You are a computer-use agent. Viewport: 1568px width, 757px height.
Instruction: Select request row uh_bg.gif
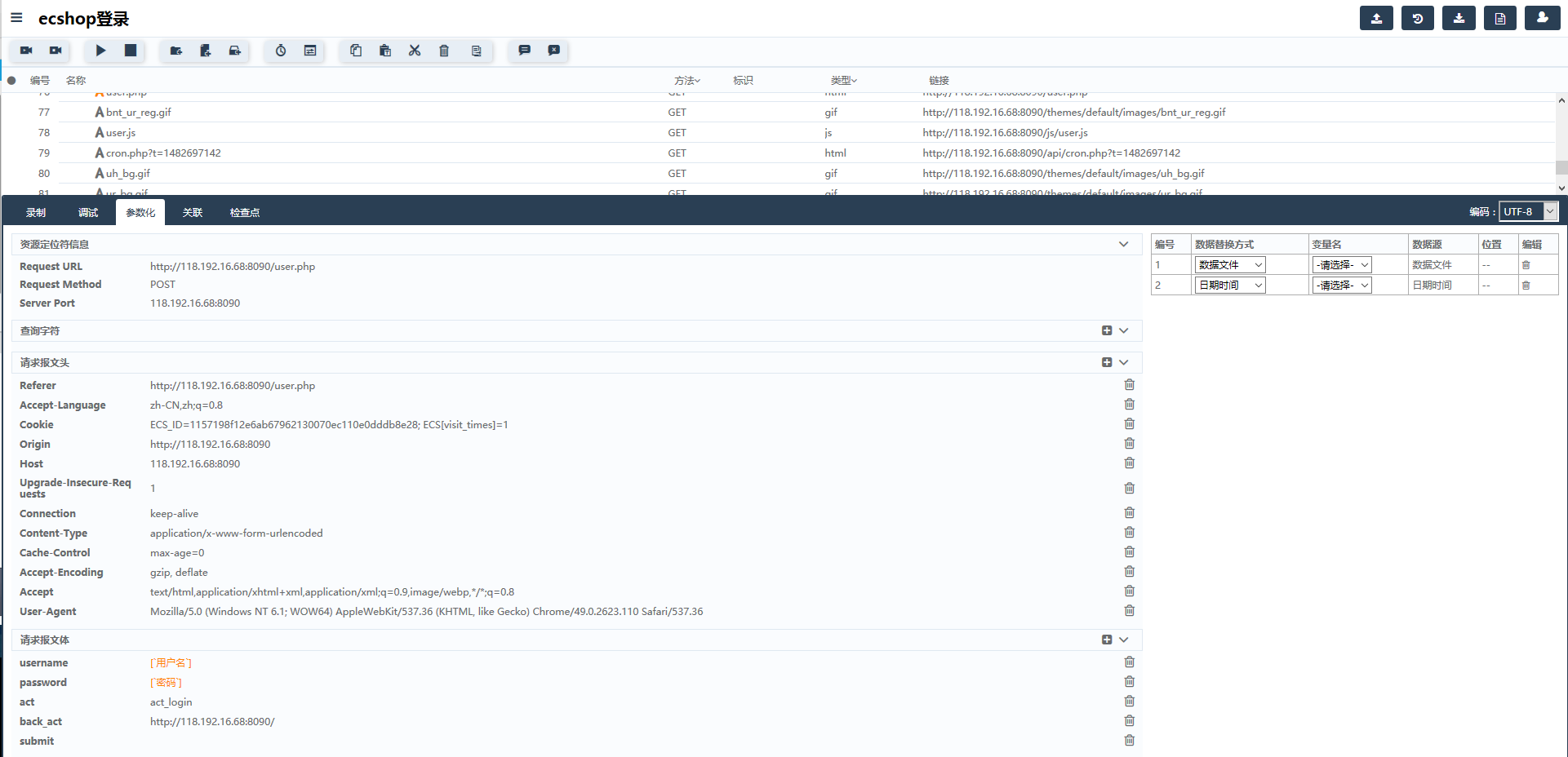point(778,174)
